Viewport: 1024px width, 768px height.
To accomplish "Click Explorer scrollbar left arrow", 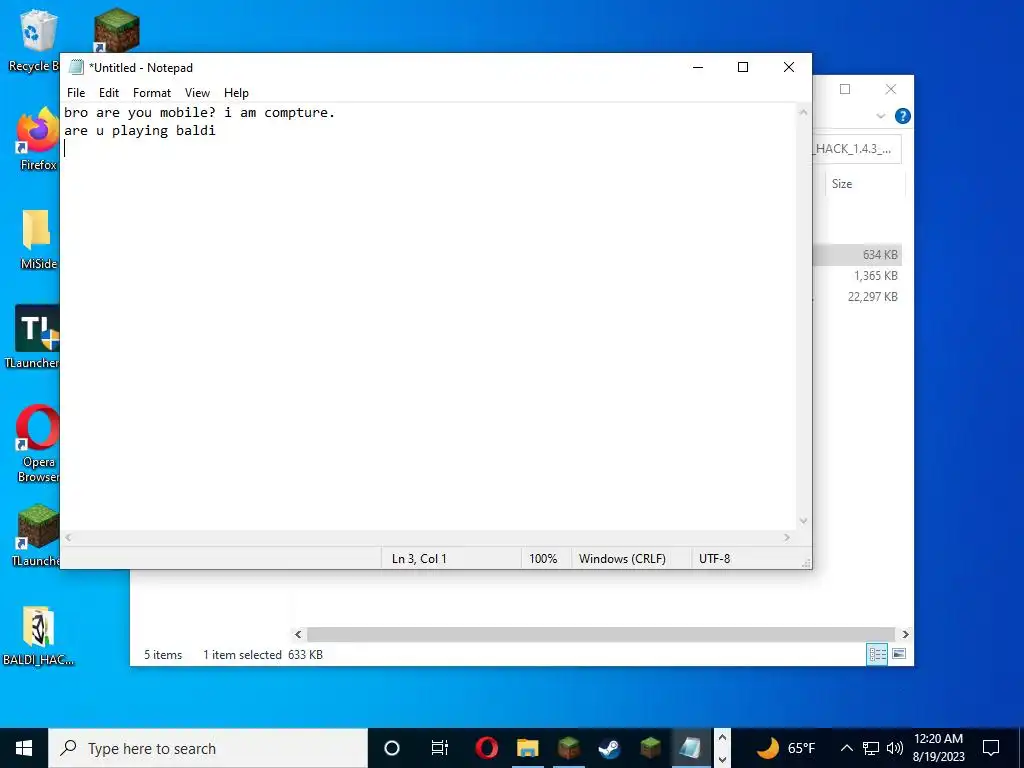I will pos(298,634).
